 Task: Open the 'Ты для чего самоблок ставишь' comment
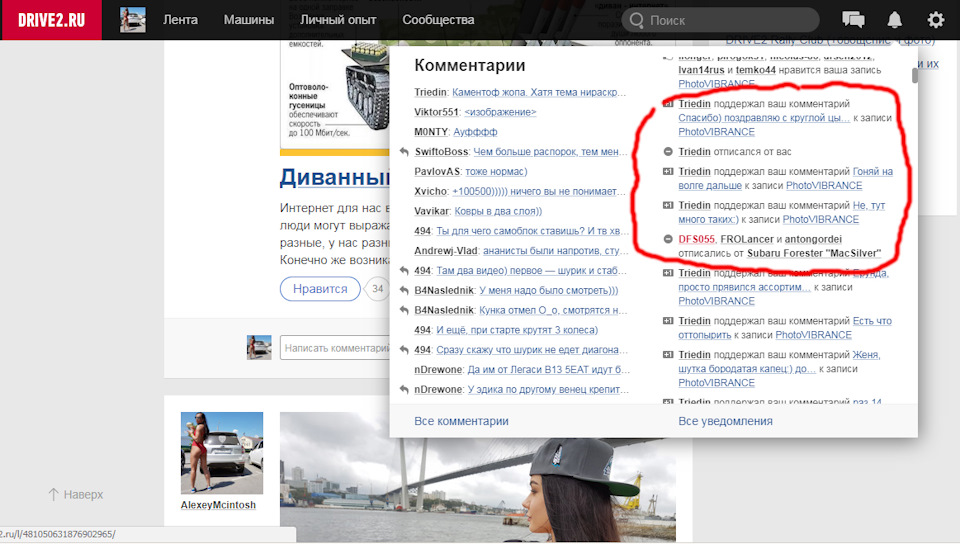531,231
